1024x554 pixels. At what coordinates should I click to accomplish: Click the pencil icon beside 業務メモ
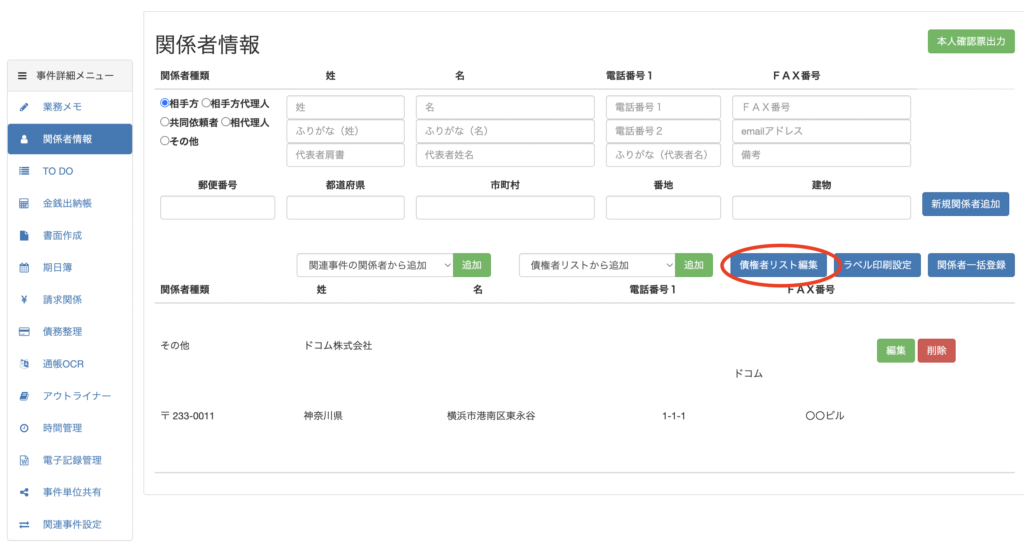coord(24,107)
